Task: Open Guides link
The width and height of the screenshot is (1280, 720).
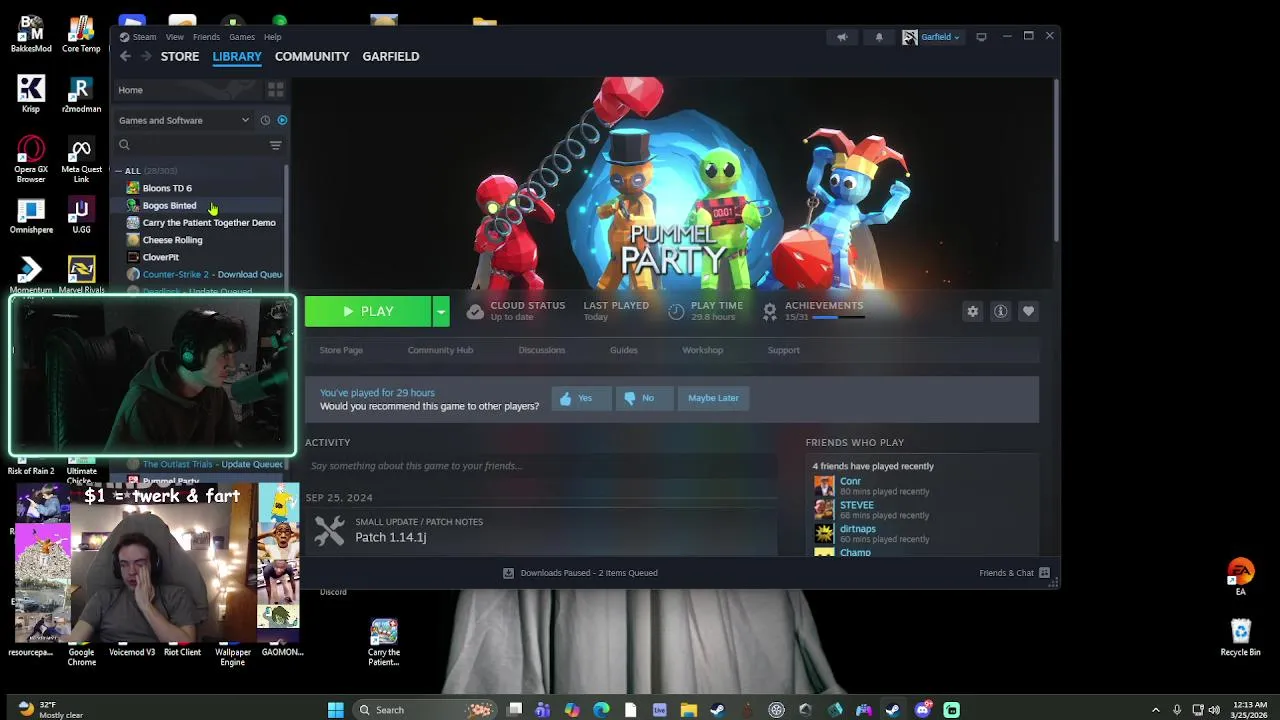Action: tap(623, 350)
